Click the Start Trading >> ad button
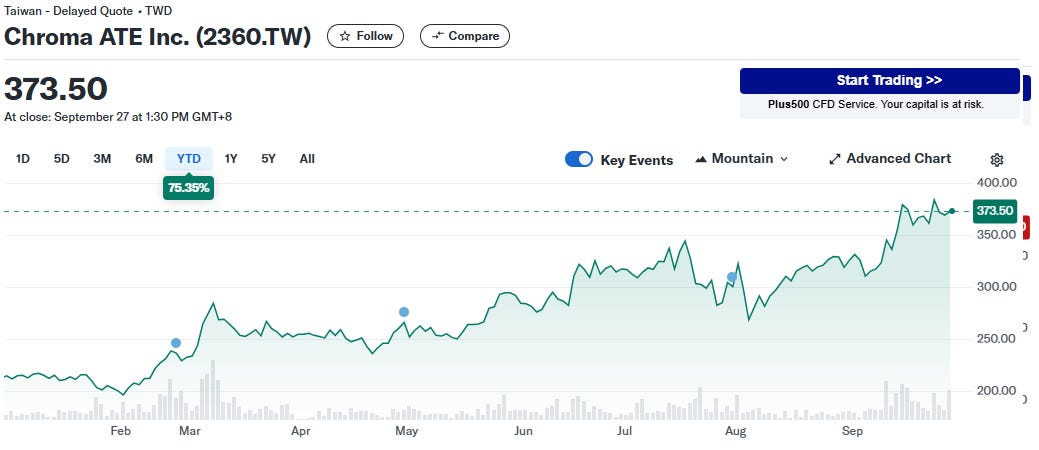The width and height of the screenshot is (1039, 450). coord(880,81)
